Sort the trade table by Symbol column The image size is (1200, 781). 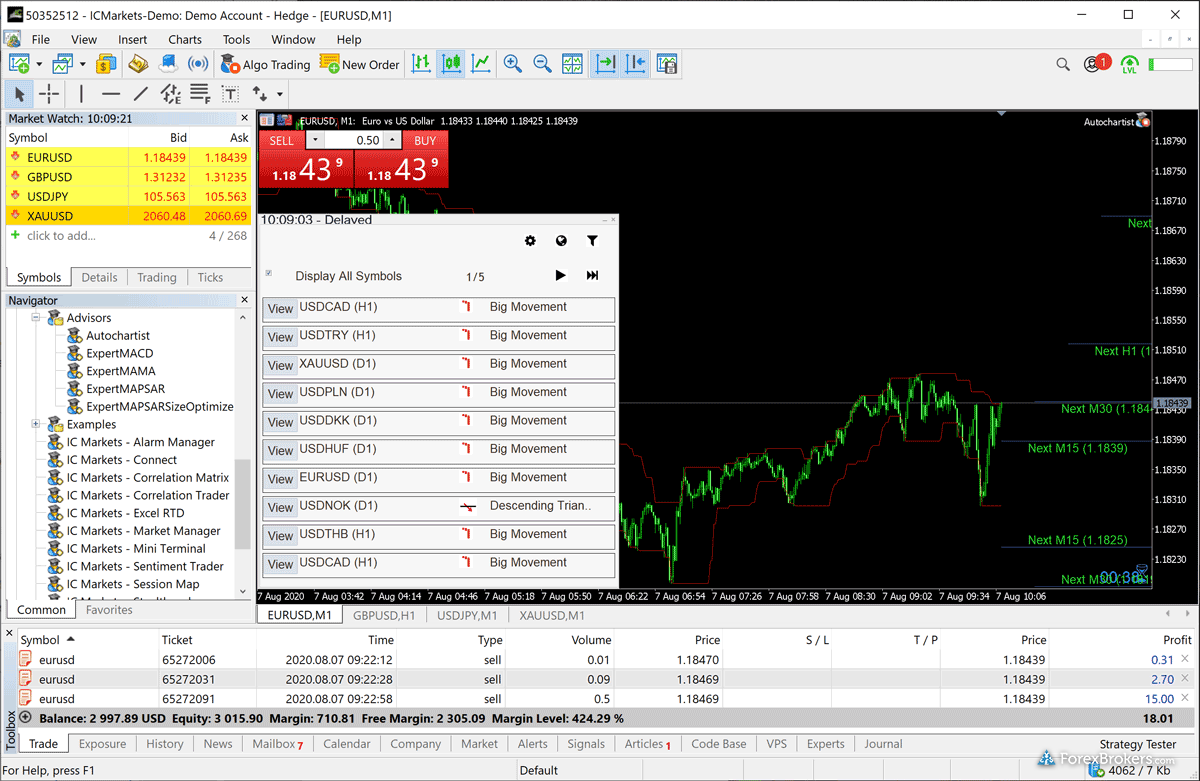tap(41, 640)
